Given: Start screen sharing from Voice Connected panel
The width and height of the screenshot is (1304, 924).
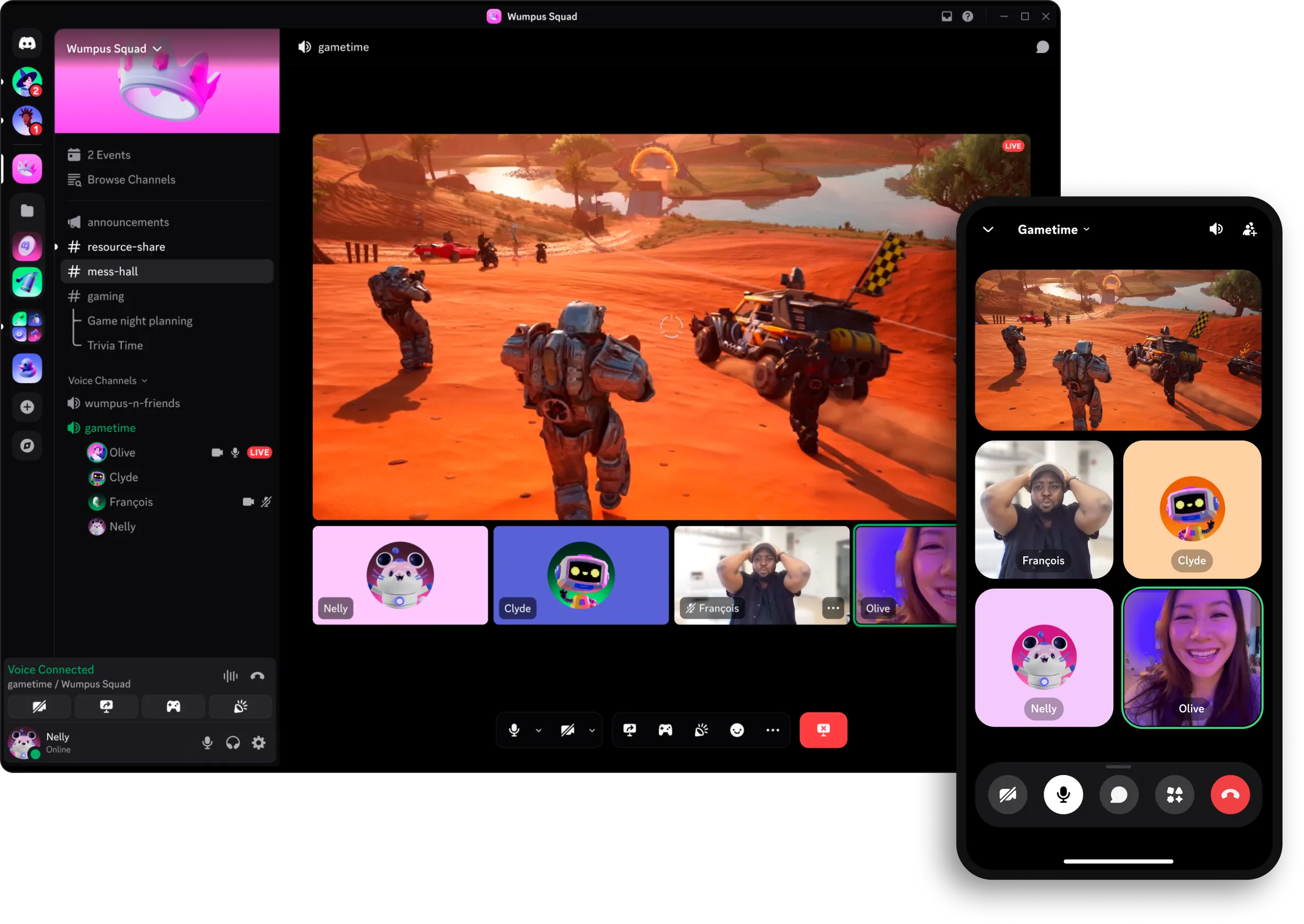Looking at the screenshot, I should (106, 706).
